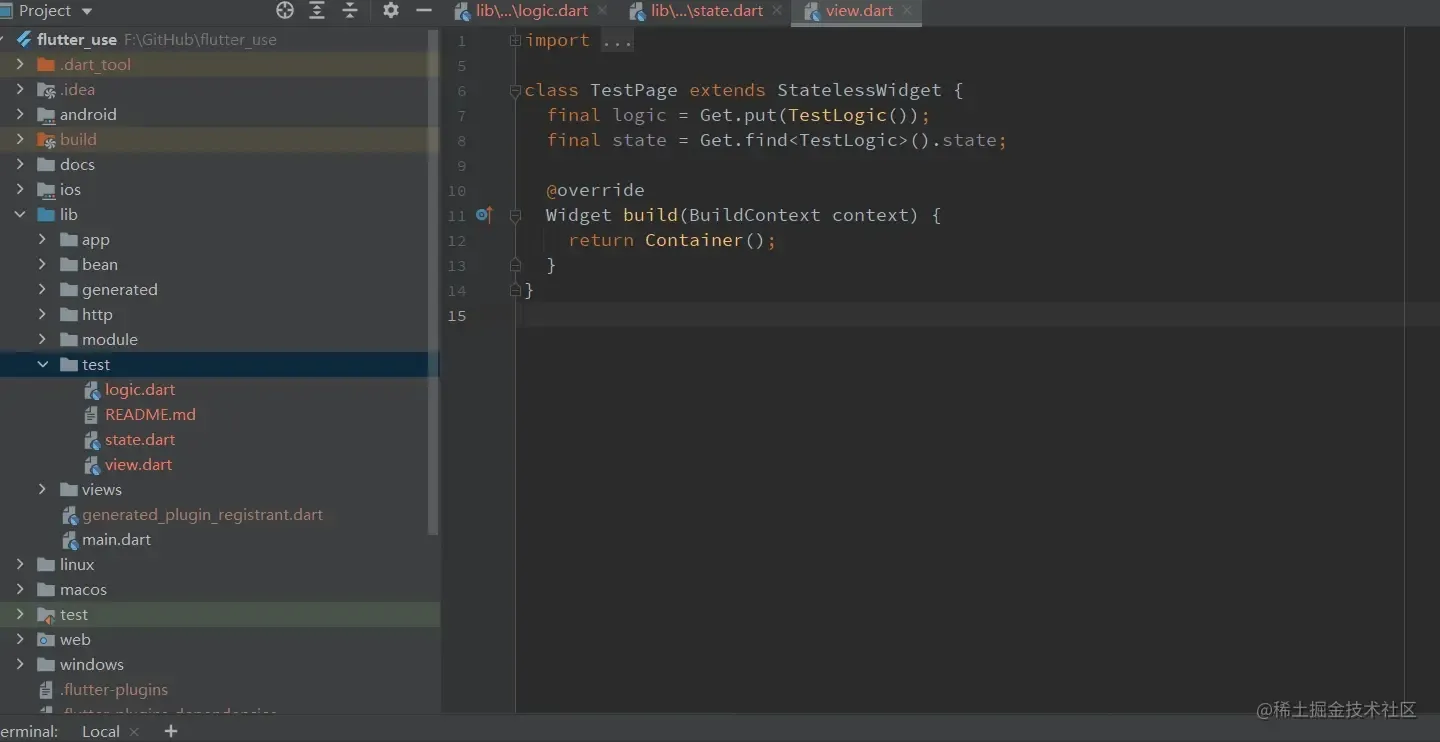Click the logic.dart file icon in tree
This screenshot has height=742, width=1440.
pyautogui.click(x=92, y=390)
